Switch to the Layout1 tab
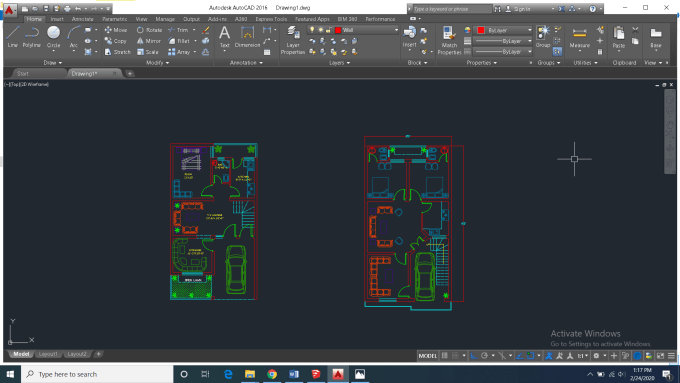This screenshot has height=383, width=680. click(48, 354)
